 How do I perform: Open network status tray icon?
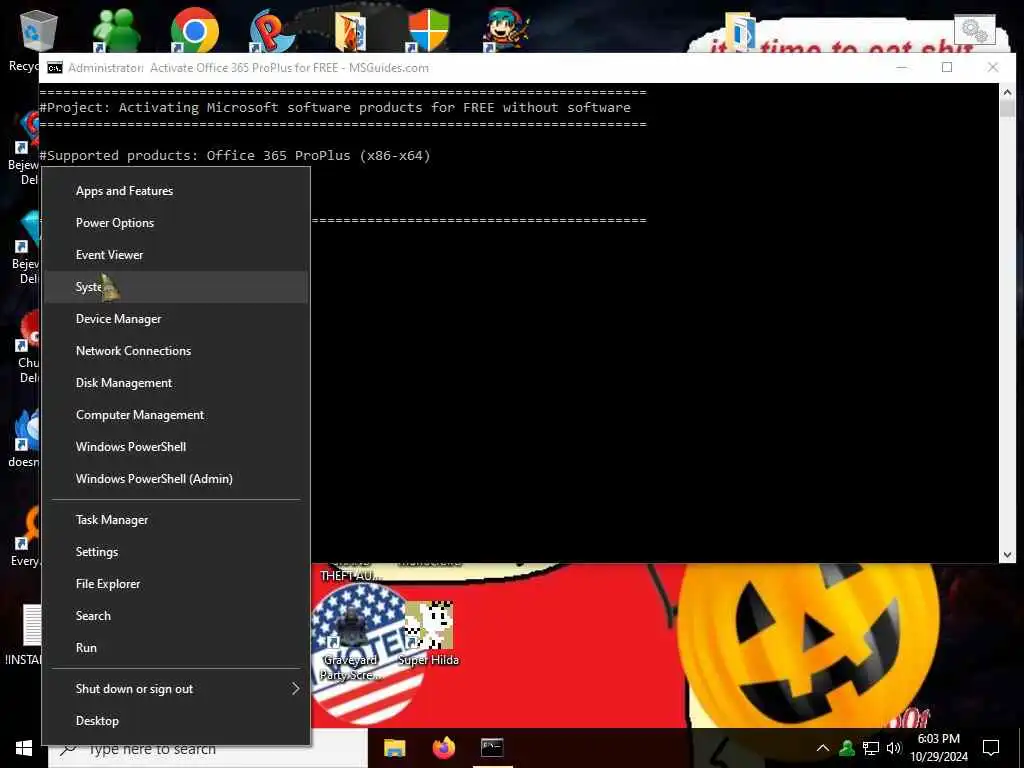coord(871,748)
